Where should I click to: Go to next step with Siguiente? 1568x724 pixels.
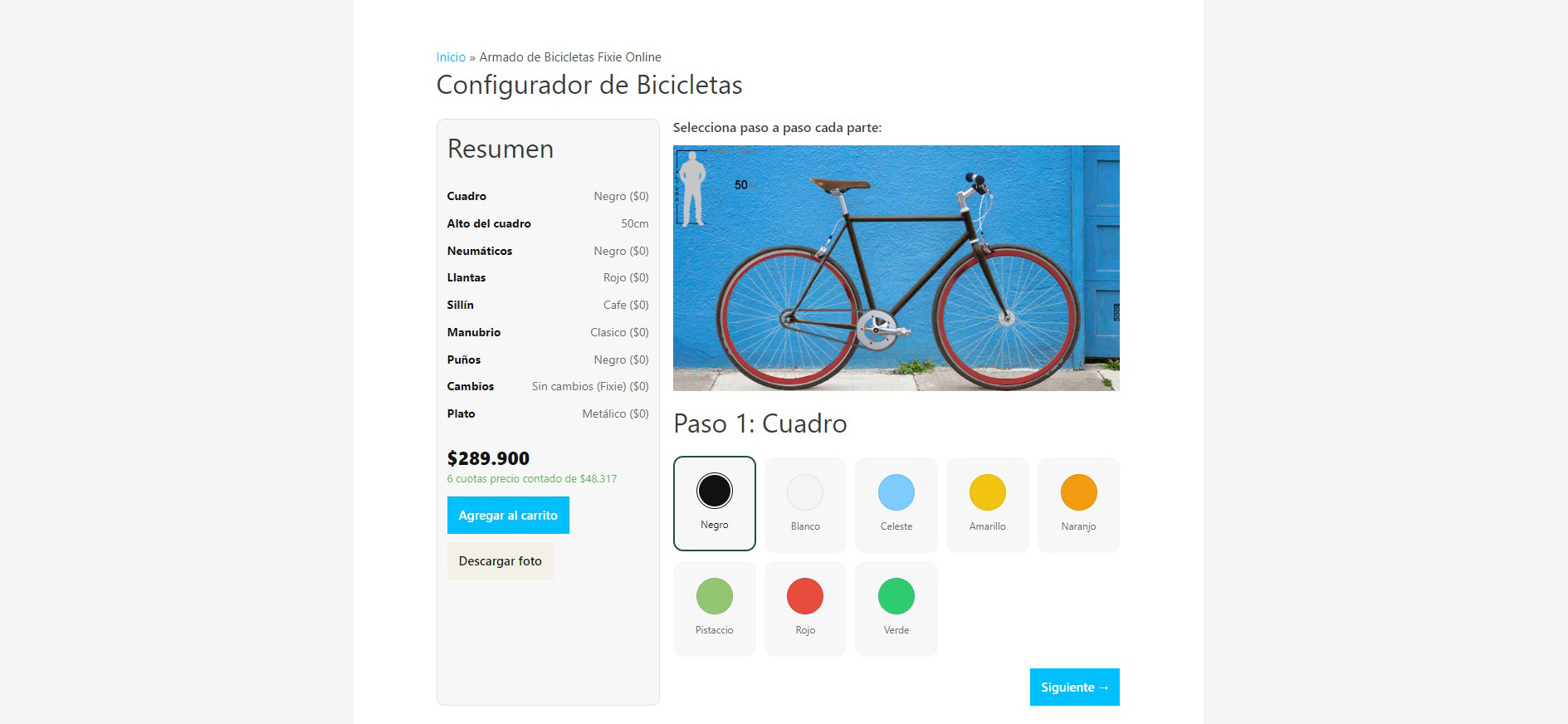1074,687
